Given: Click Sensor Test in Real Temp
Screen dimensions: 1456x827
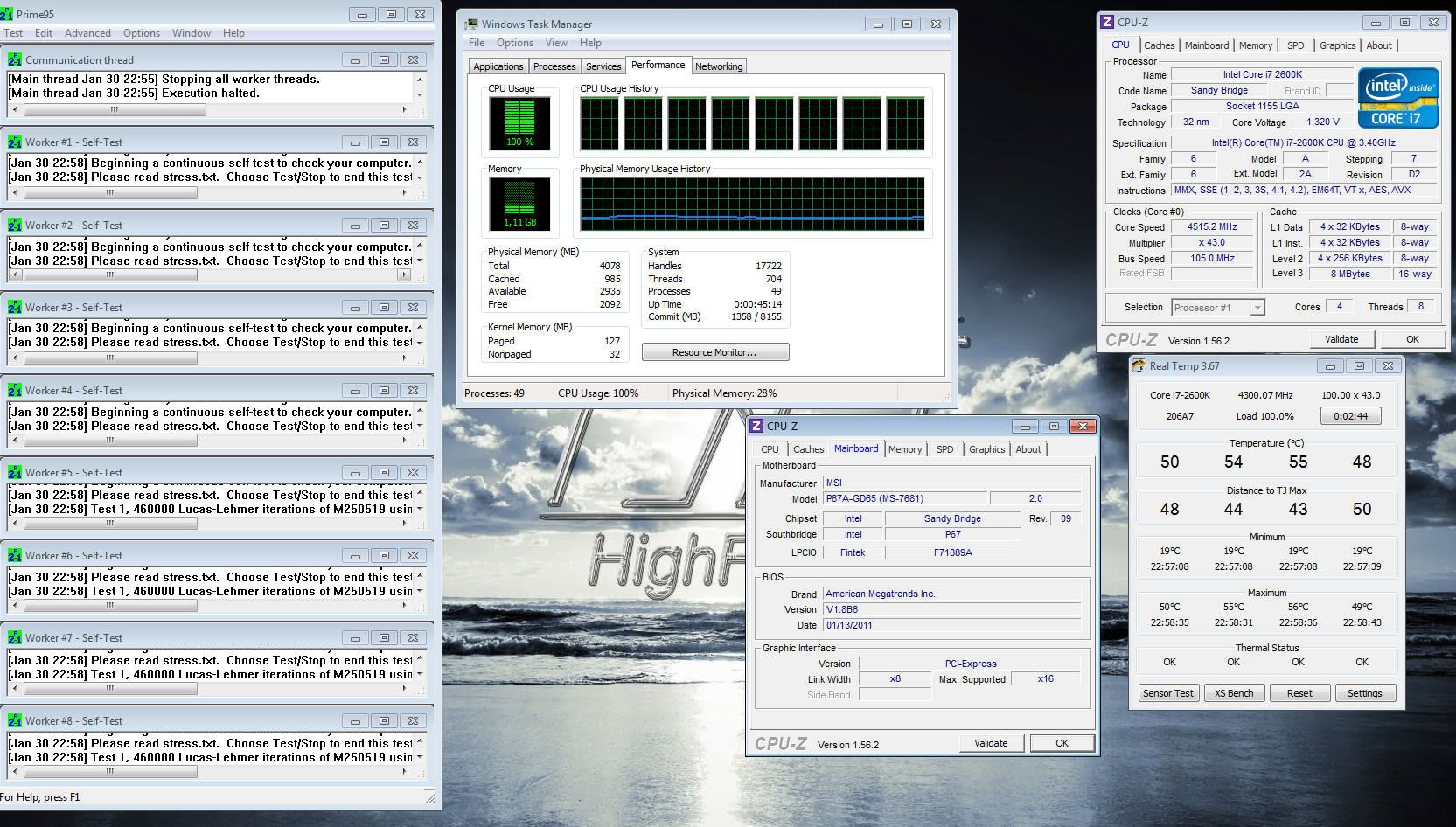Looking at the screenshot, I should click(x=1167, y=693).
